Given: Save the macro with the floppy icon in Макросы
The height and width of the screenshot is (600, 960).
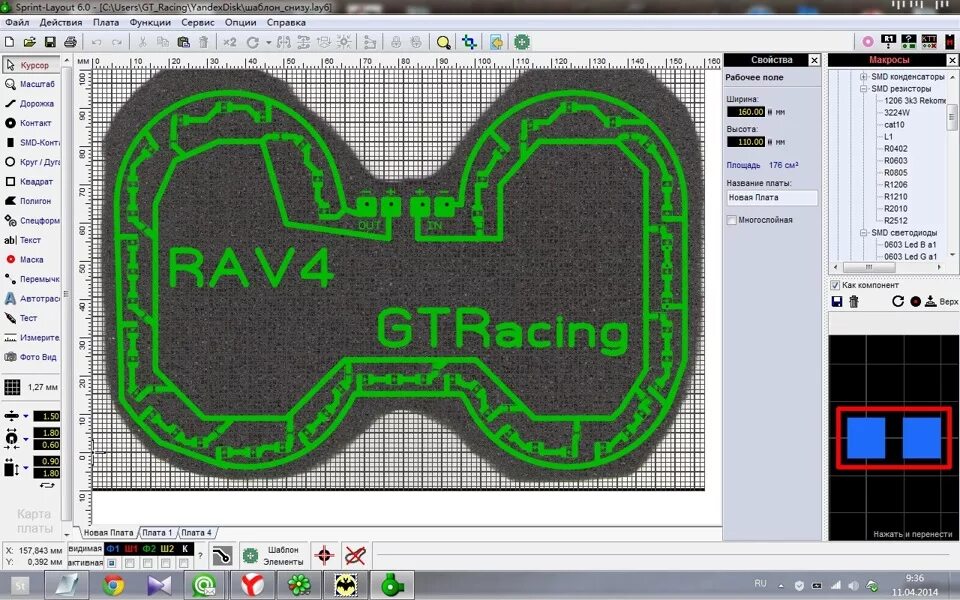Looking at the screenshot, I should pyautogui.click(x=837, y=301).
